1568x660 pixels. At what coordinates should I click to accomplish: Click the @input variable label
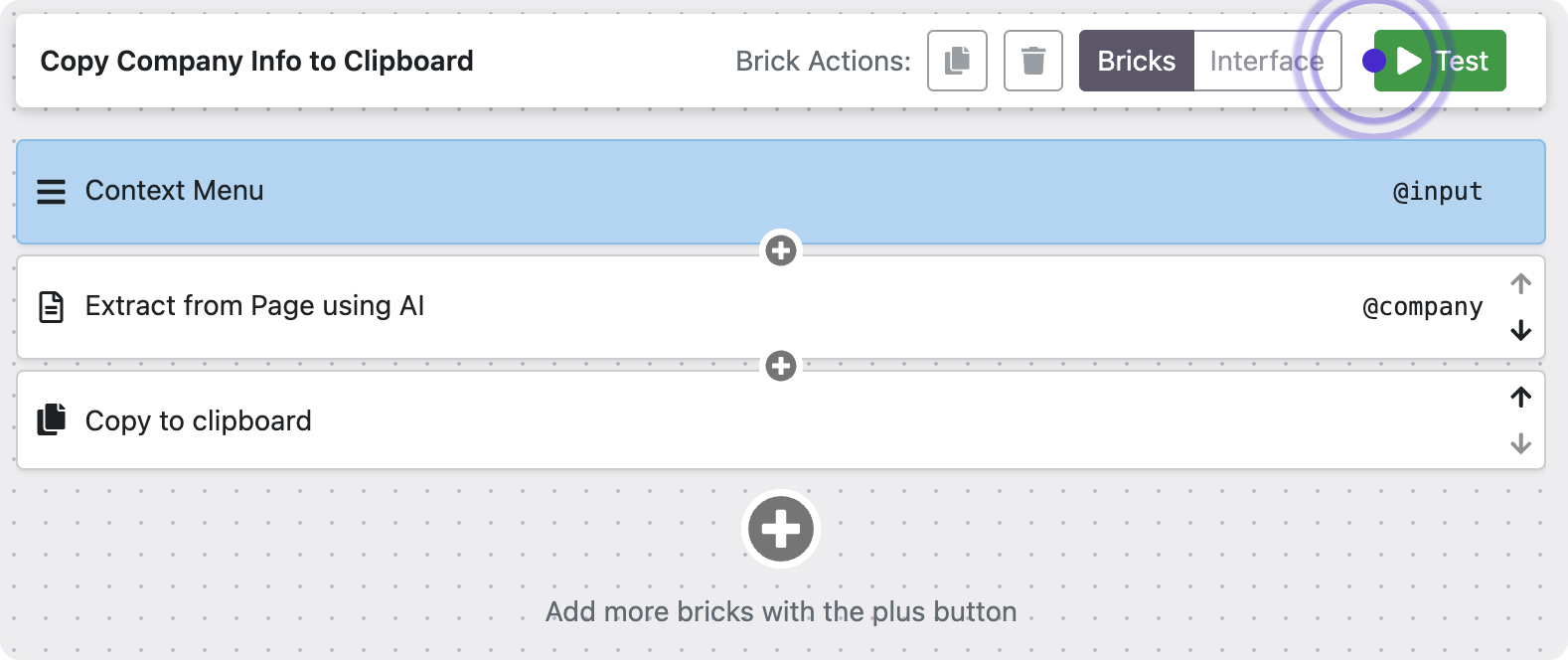pos(1437,192)
